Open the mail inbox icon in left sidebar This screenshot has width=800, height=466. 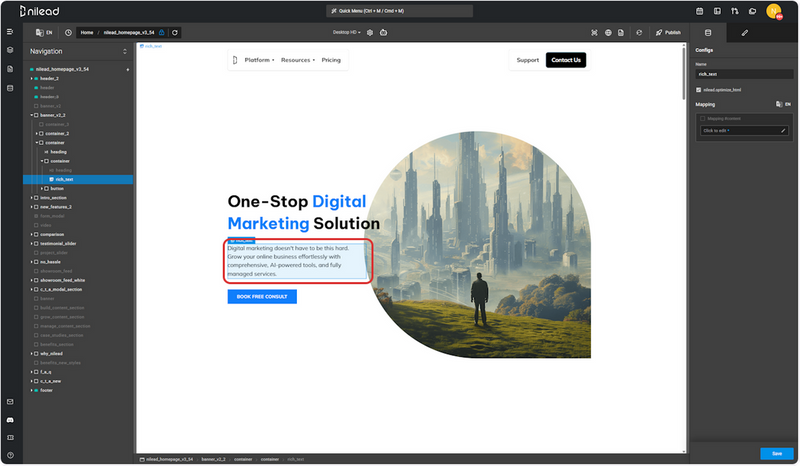10,402
